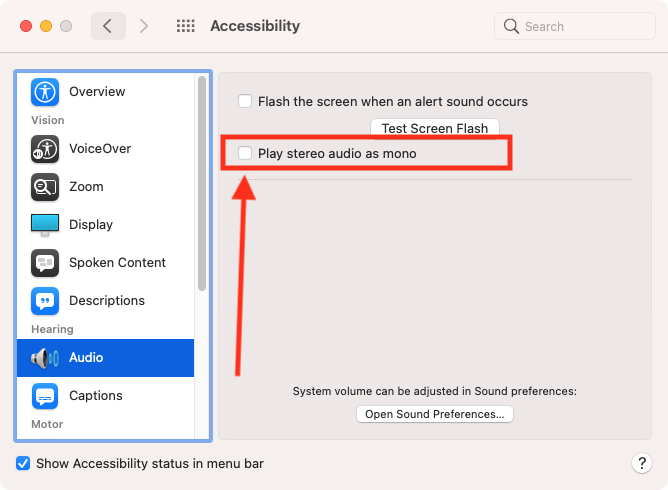Screen dimensions: 668x490
Task: Click the Overview accessibility icon
Action: click(x=45, y=92)
